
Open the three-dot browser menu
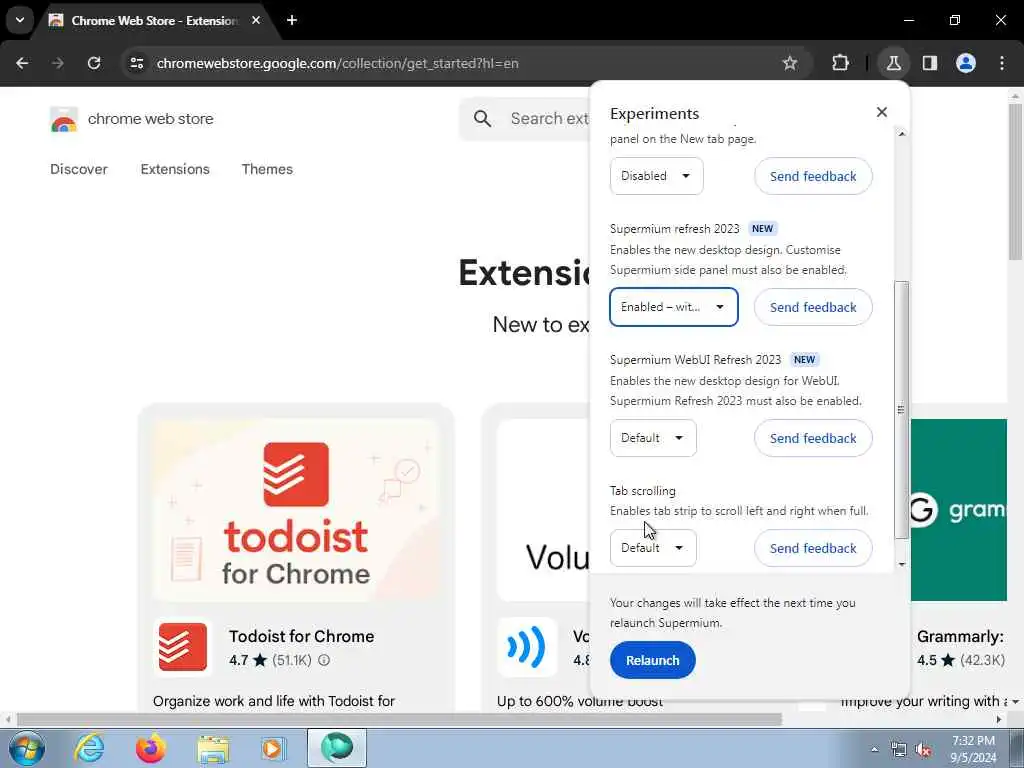(1002, 63)
